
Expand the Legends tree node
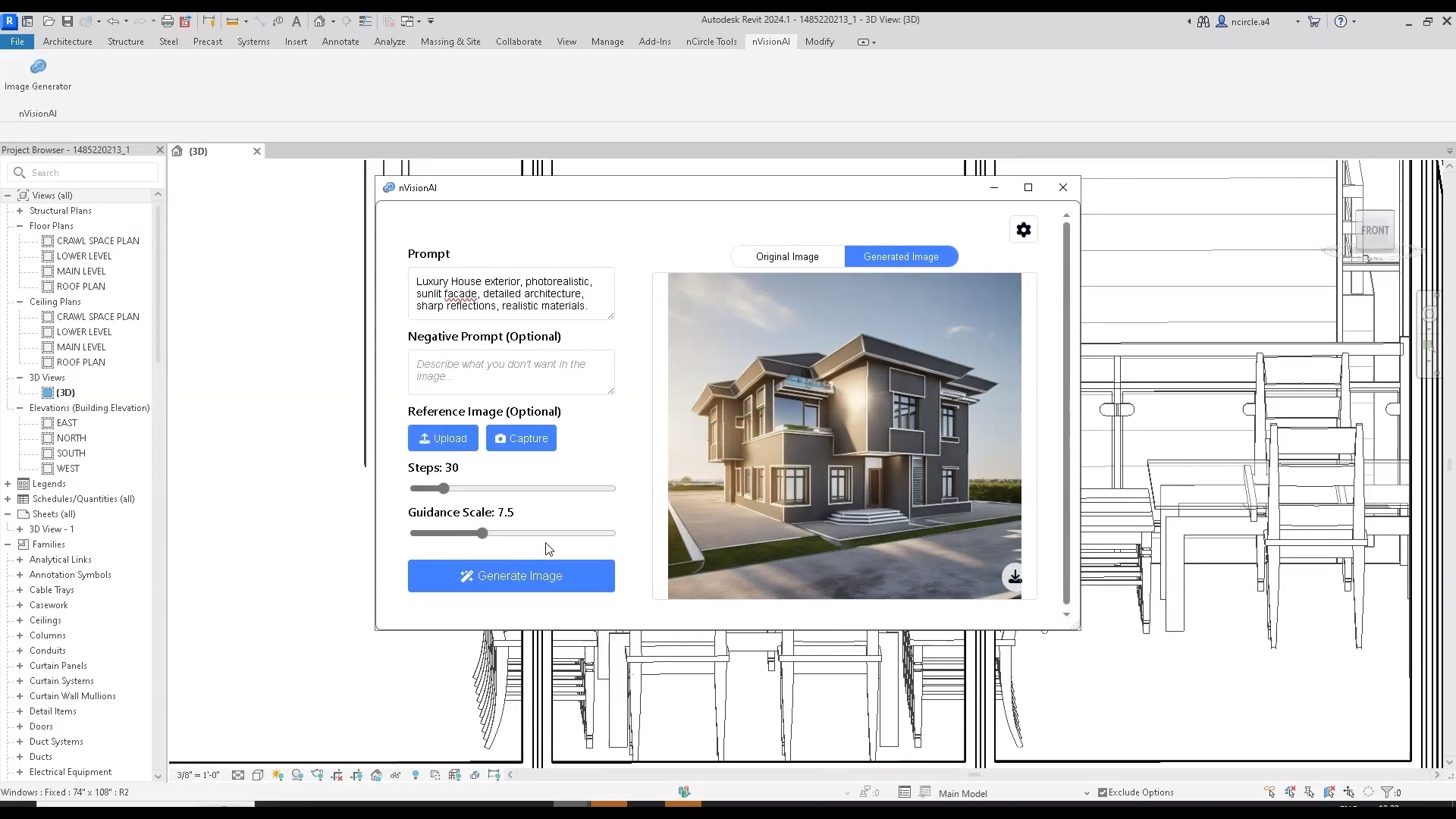[x=8, y=484]
